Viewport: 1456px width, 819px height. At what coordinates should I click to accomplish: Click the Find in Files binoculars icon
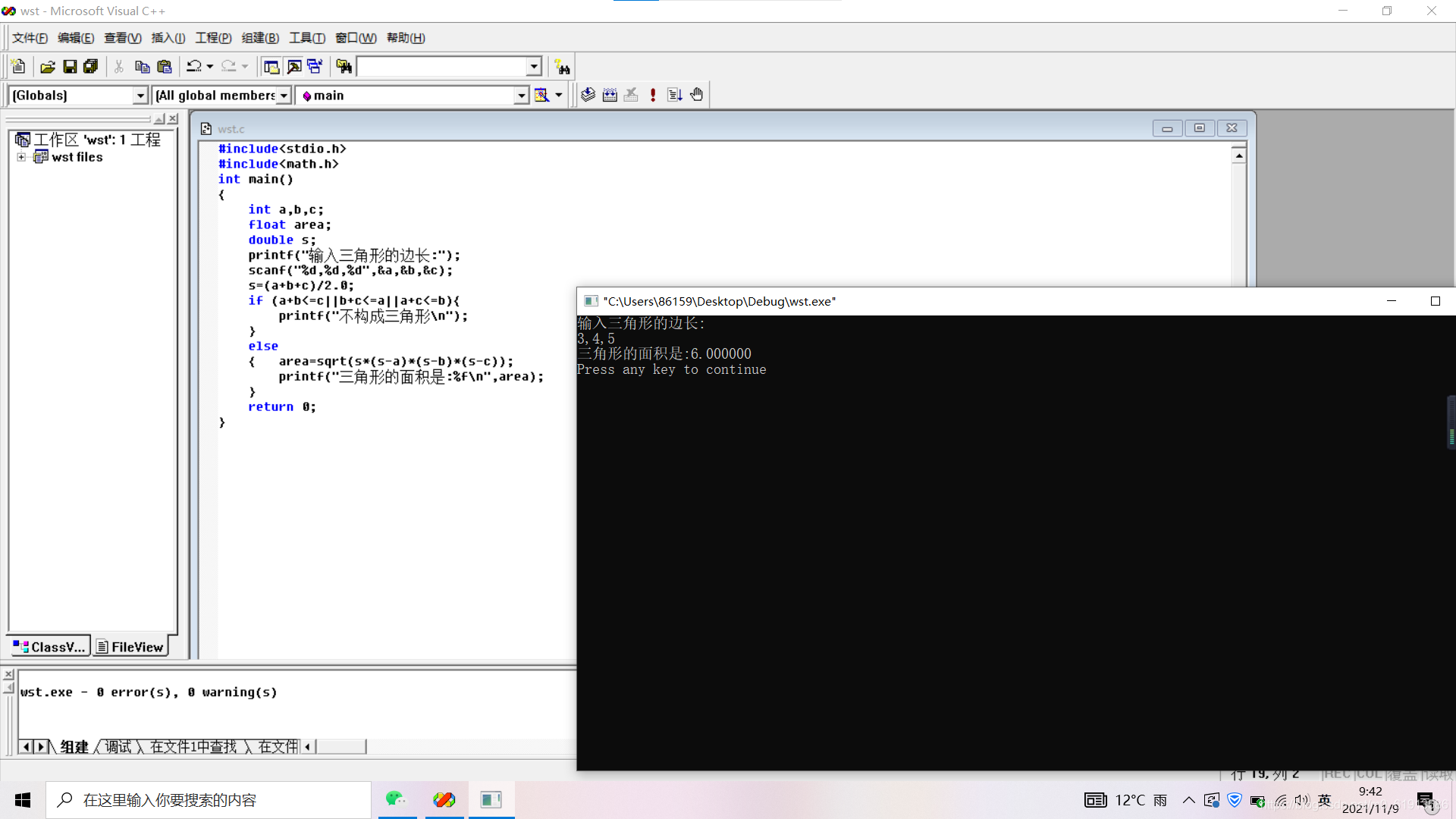344,67
